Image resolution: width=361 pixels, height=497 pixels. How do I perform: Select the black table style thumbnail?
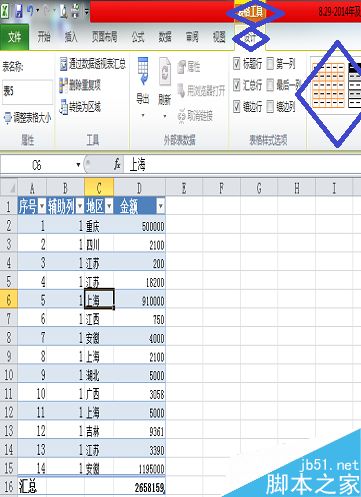(x=354, y=85)
